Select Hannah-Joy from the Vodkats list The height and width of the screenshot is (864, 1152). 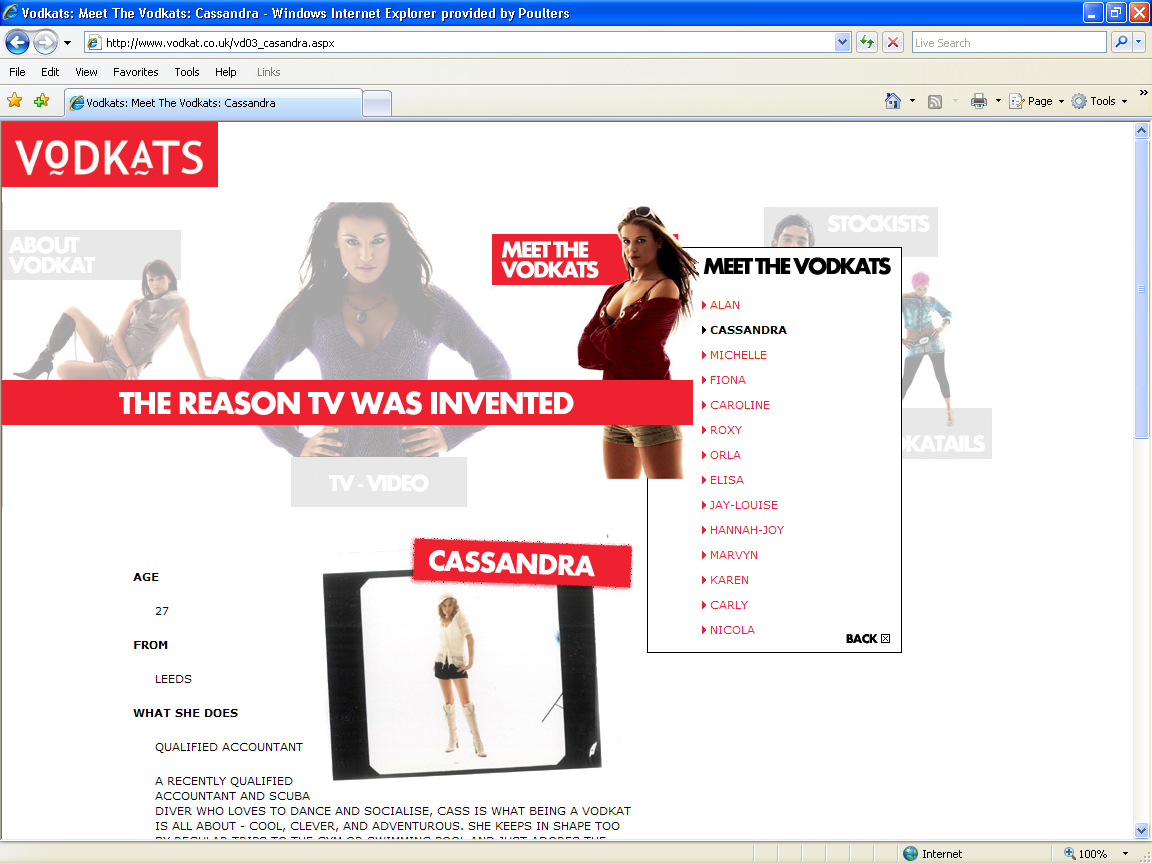point(743,530)
